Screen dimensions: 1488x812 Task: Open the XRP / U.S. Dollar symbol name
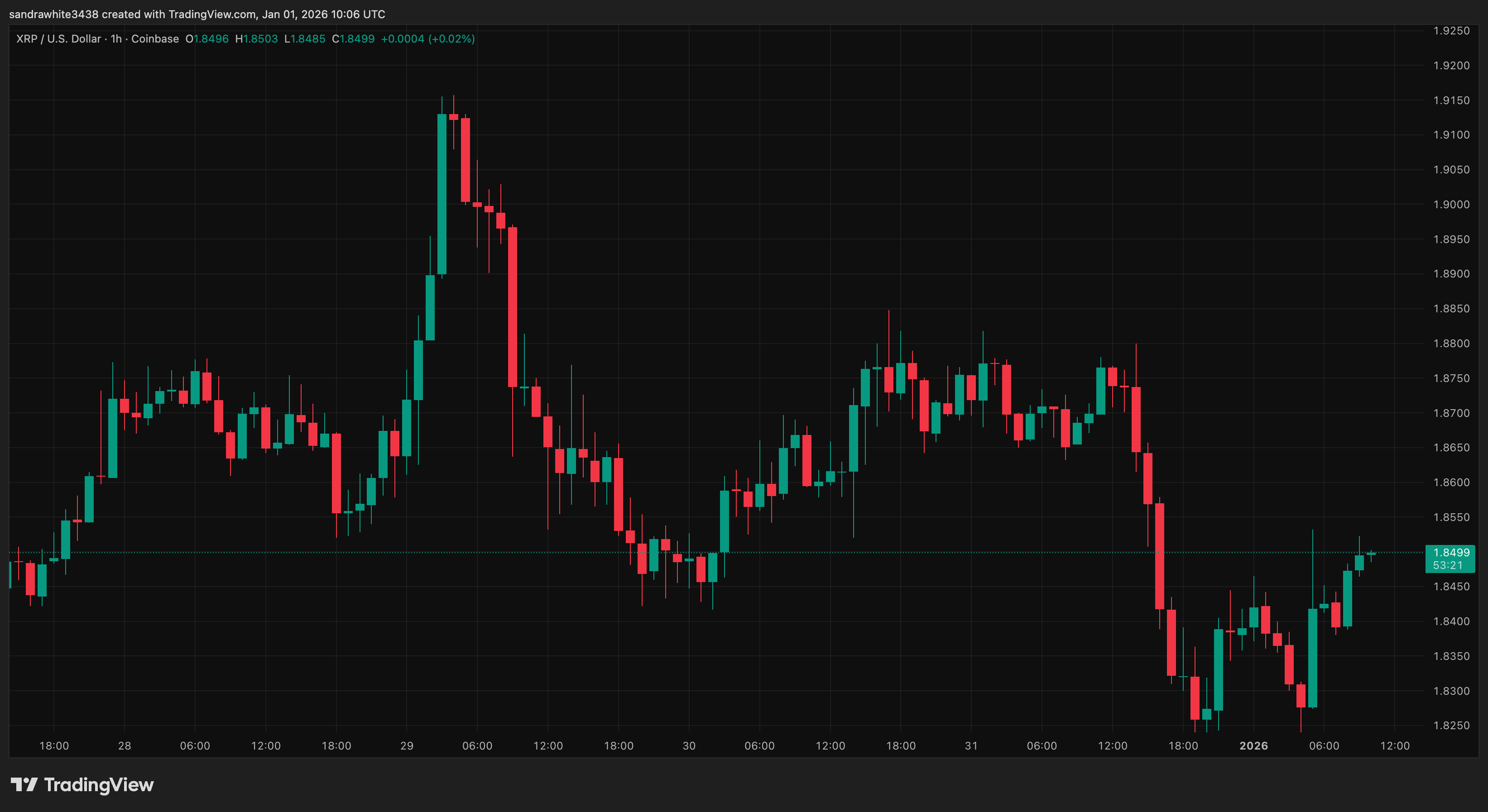tap(58, 38)
